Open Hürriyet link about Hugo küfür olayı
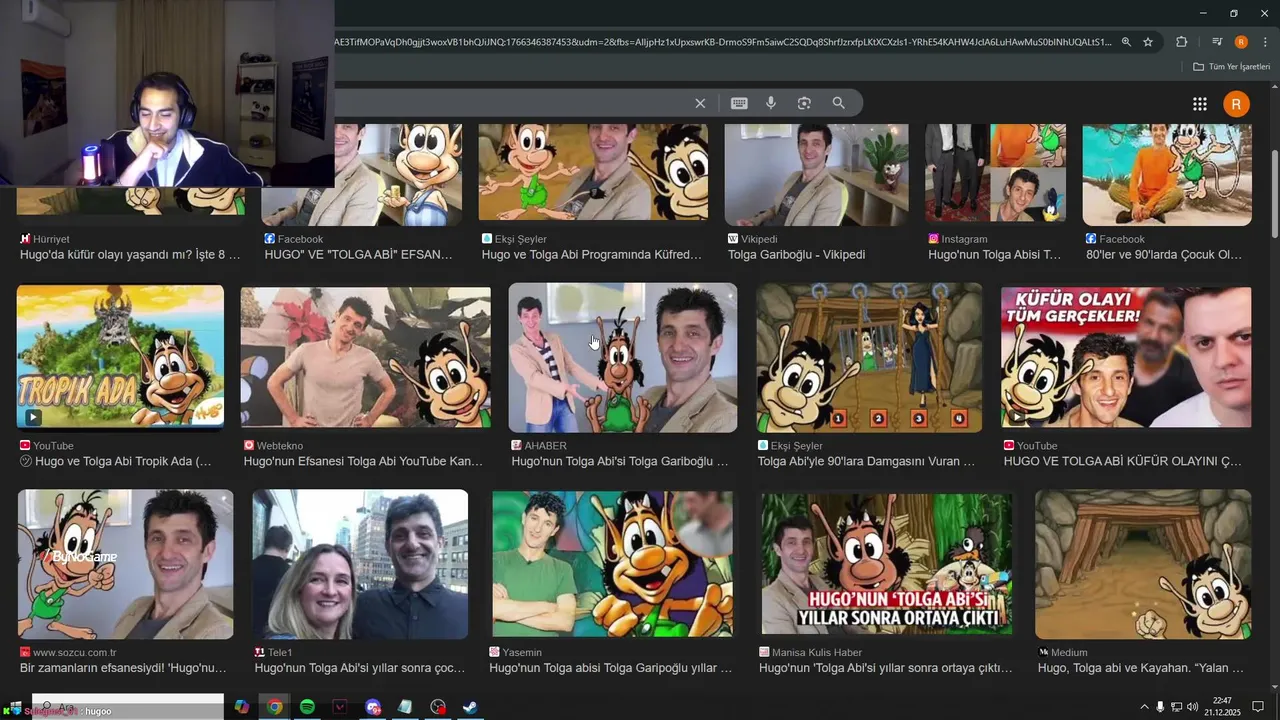1280x720 pixels. tap(130, 255)
